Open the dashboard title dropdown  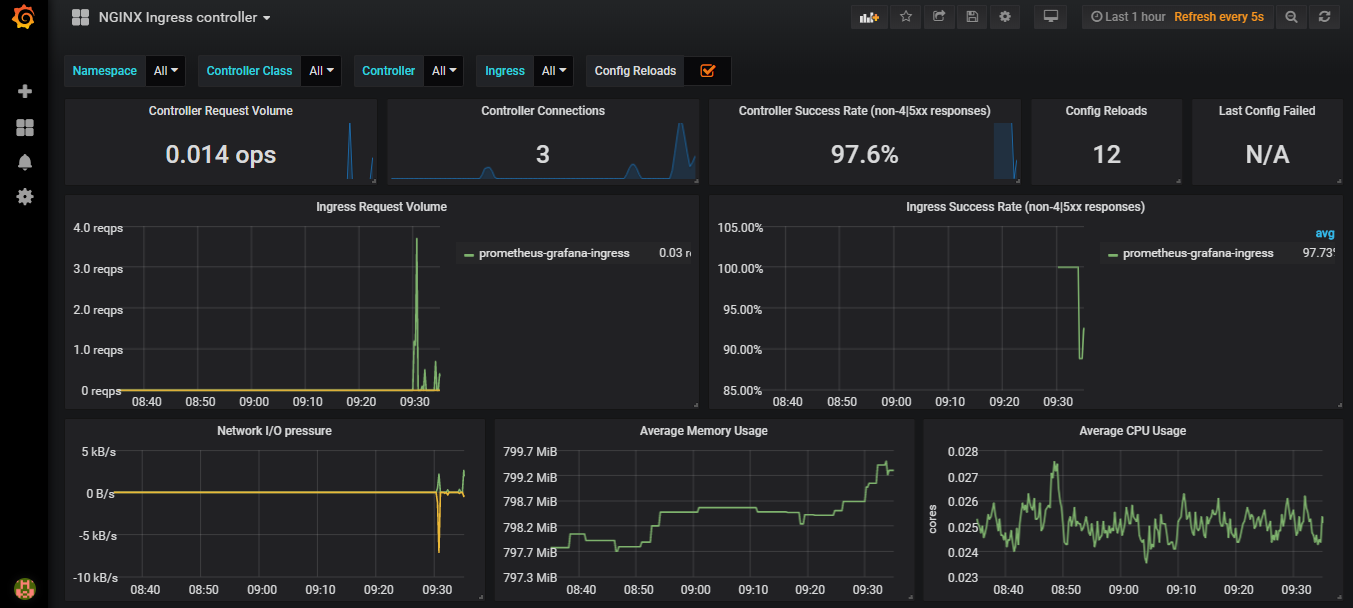pos(184,17)
